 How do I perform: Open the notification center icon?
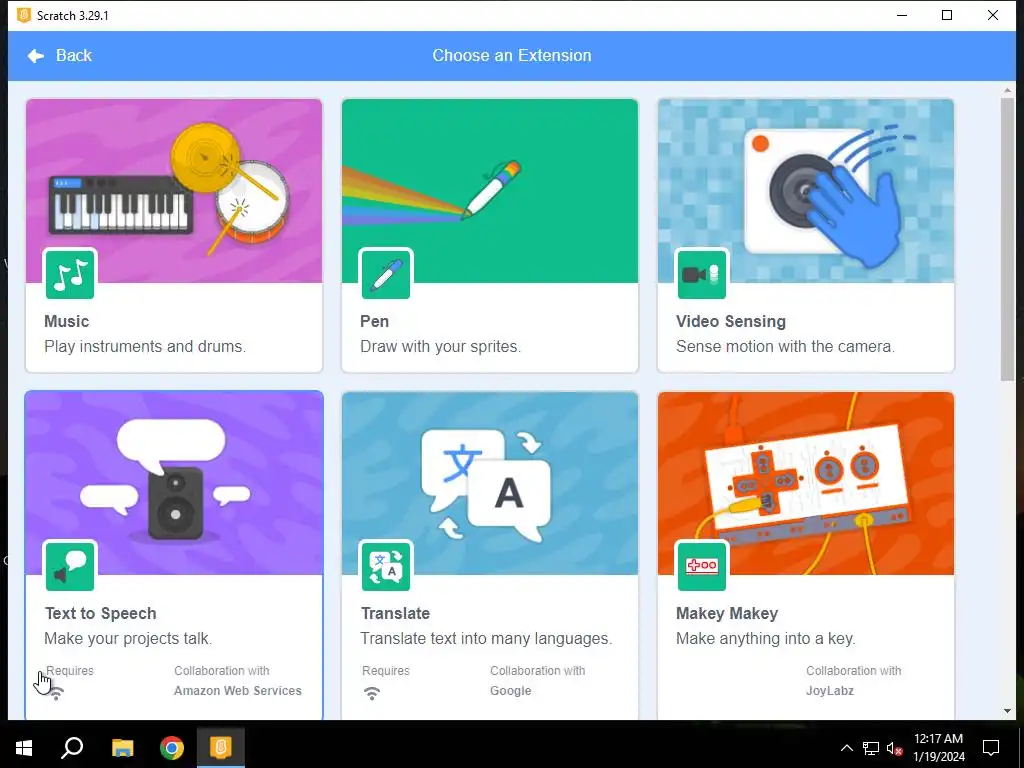(x=991, y=748)
